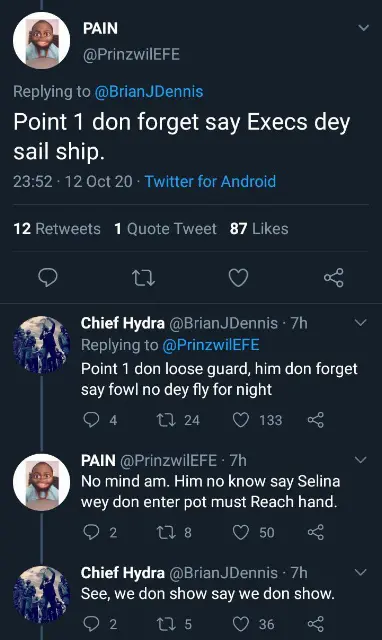The height and width of the screenshot is (640, 382).
Task: Reply to the main PAIN tweet
Action: coord(48,278)
